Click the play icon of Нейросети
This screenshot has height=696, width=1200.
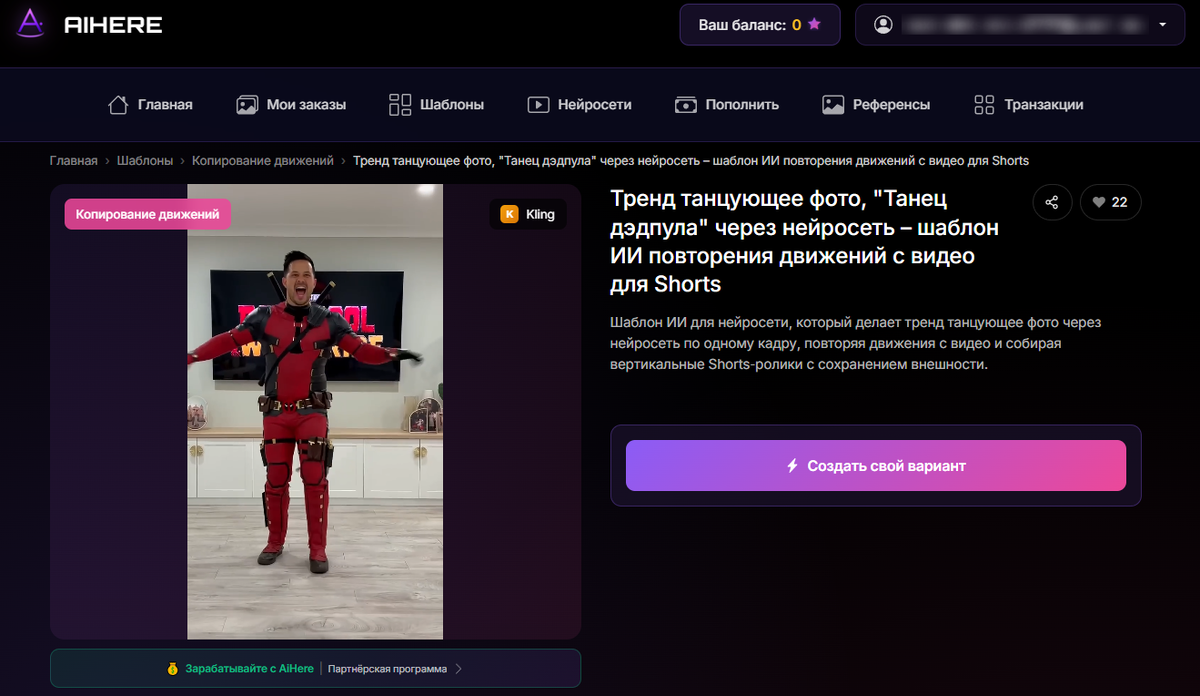pos(539,104)
